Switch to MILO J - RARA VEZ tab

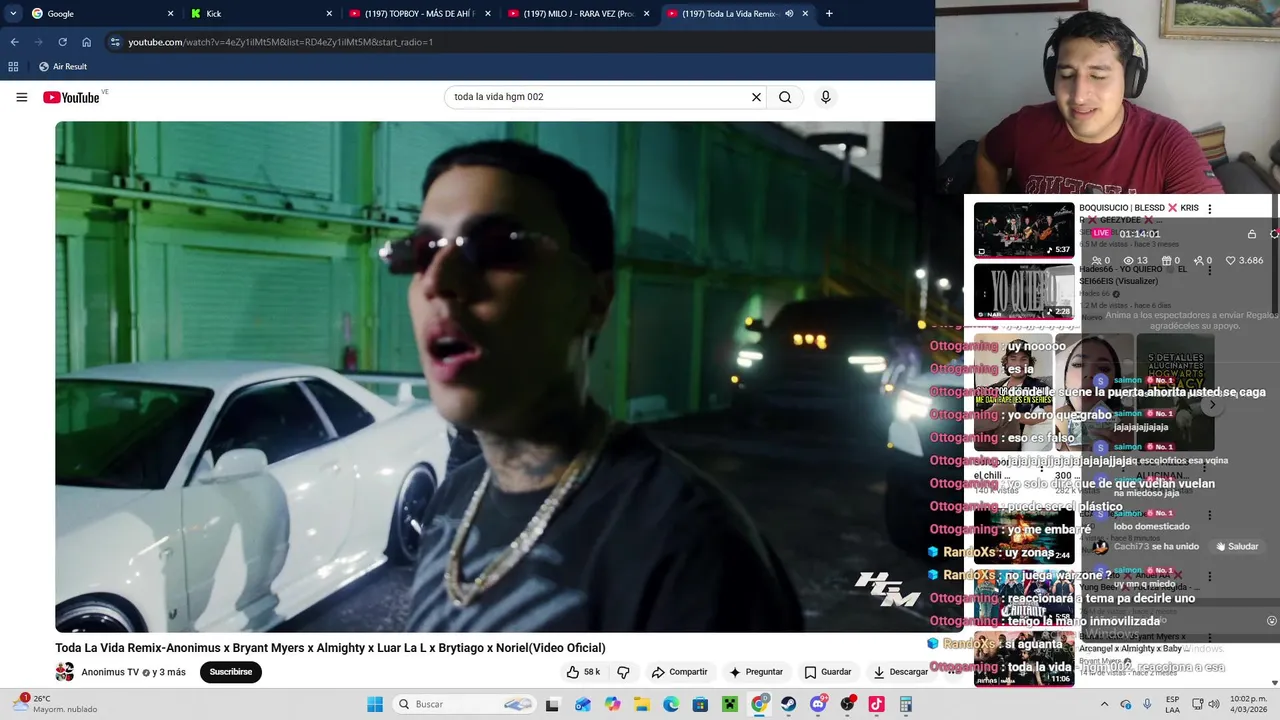pyautogui.click(x=577, y=13)
